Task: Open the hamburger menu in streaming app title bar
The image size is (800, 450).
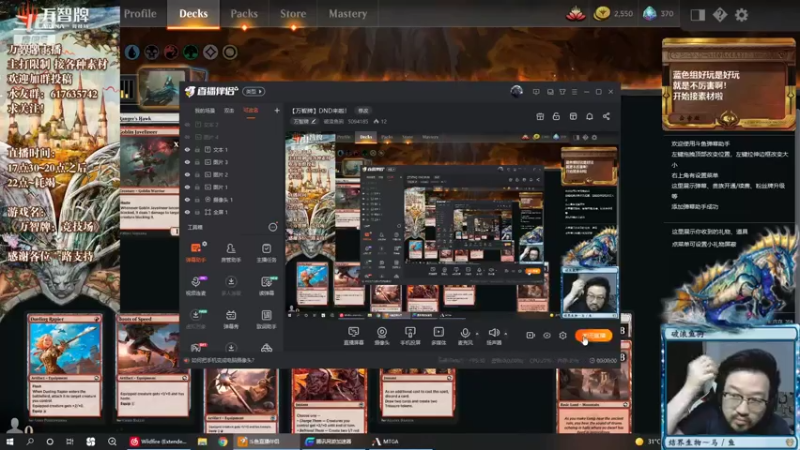Action: [574, 92]
